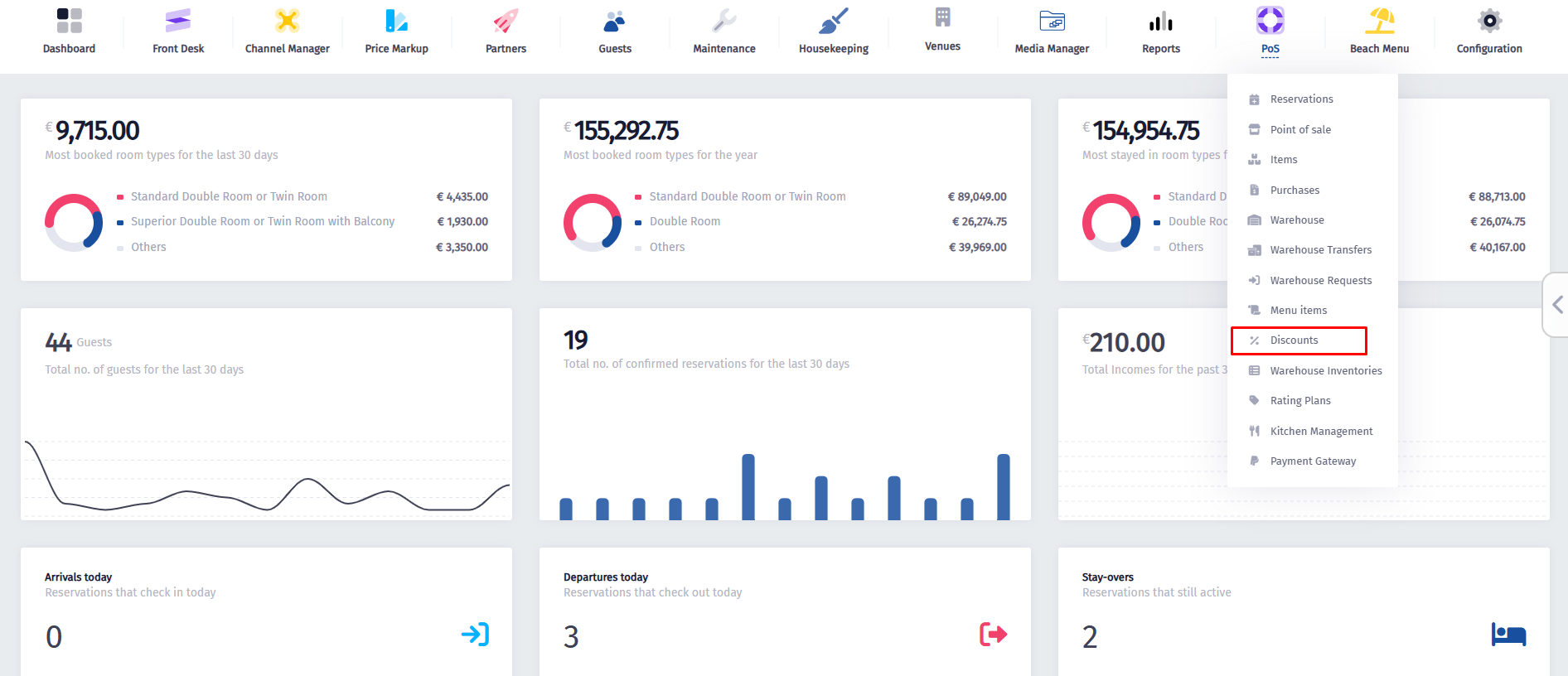
Task: Open the Dashboard icon in top navigation
Action: [69, 21]
